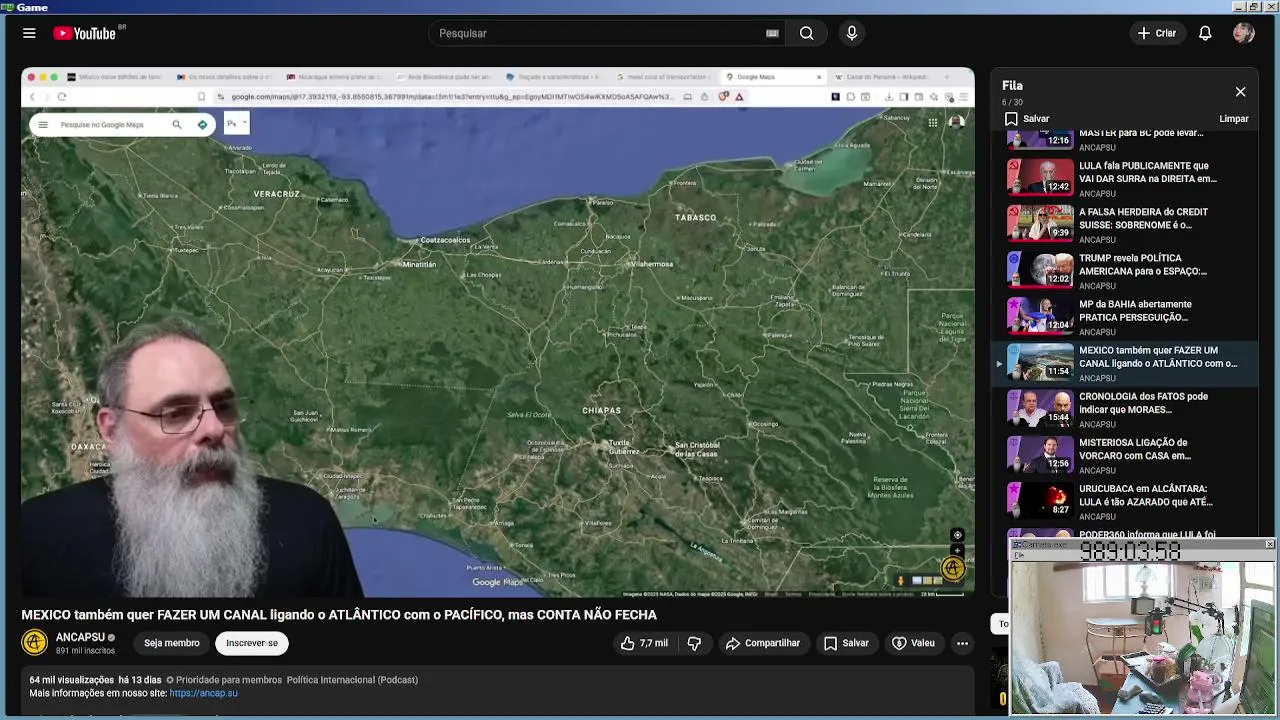The height and width of the screenshot is (720, 1280).
Task: Open the ANCAPSU channel avatar
Action: [x=34, y=642]
